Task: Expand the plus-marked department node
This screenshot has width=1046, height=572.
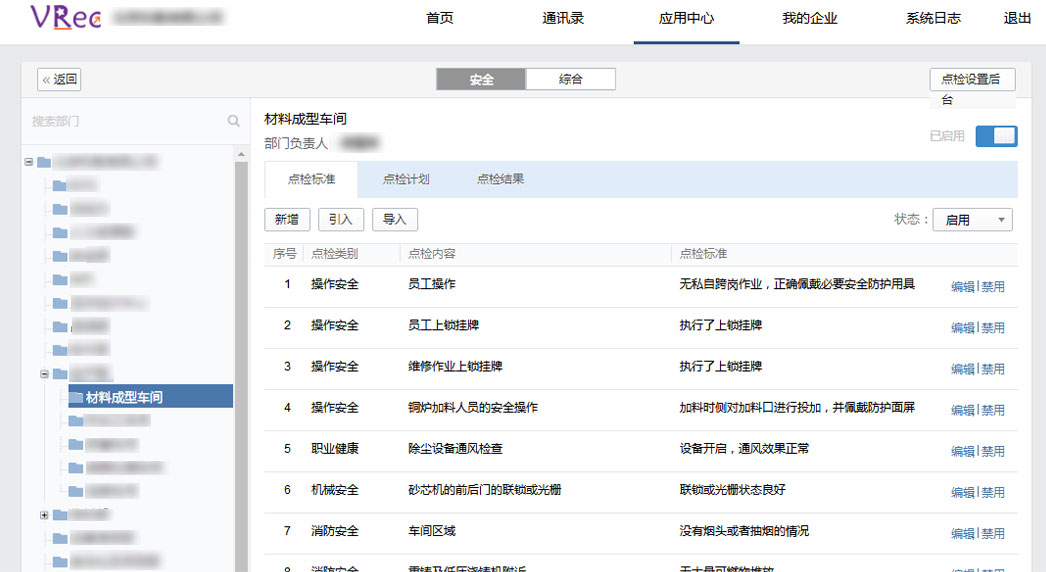Action: pyautogui.click(x=44, y=515)
